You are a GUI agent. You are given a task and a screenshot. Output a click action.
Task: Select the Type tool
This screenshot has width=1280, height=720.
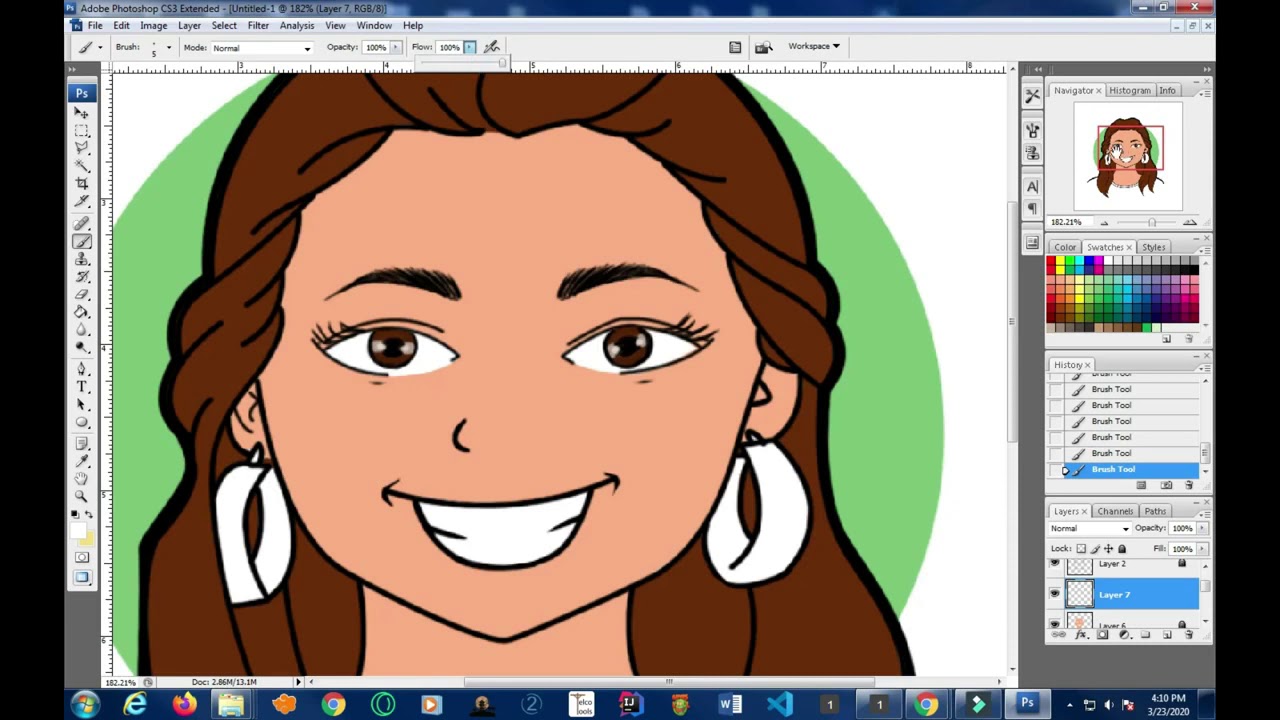[82, 387]
